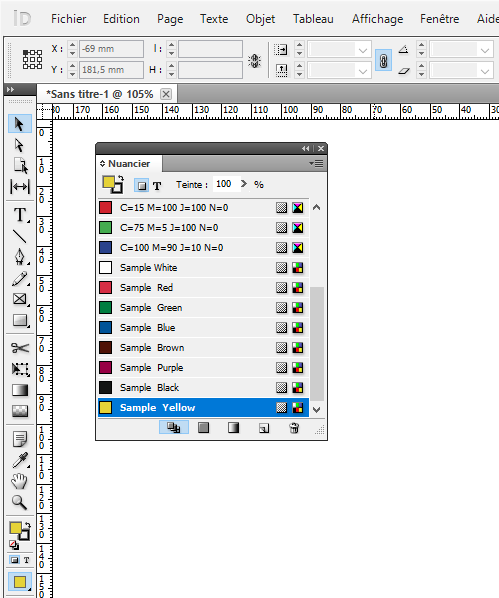
Task: Toggle formatting affects container in toolbox
Action: click(14, 560)
